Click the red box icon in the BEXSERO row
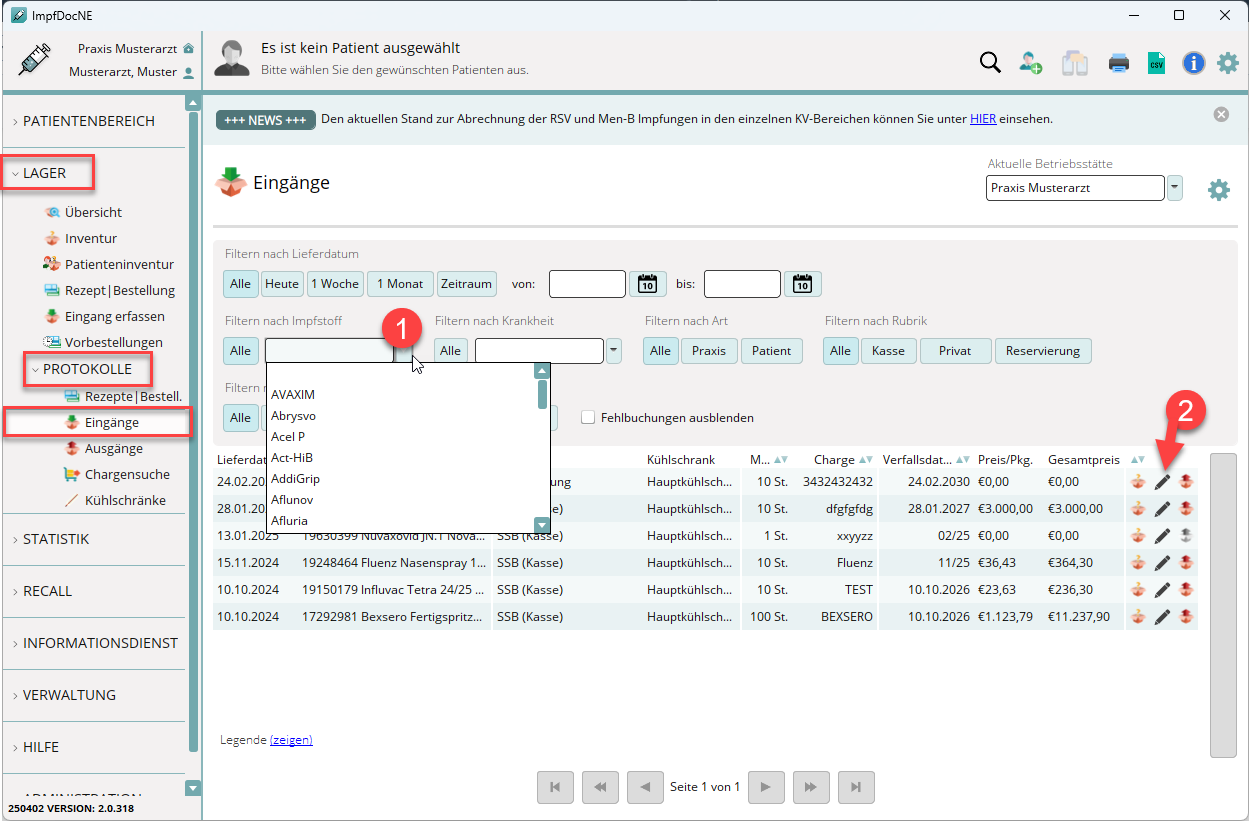Image resolution: width=1249 pixels, height=821 pixels. pos(1186,617)
